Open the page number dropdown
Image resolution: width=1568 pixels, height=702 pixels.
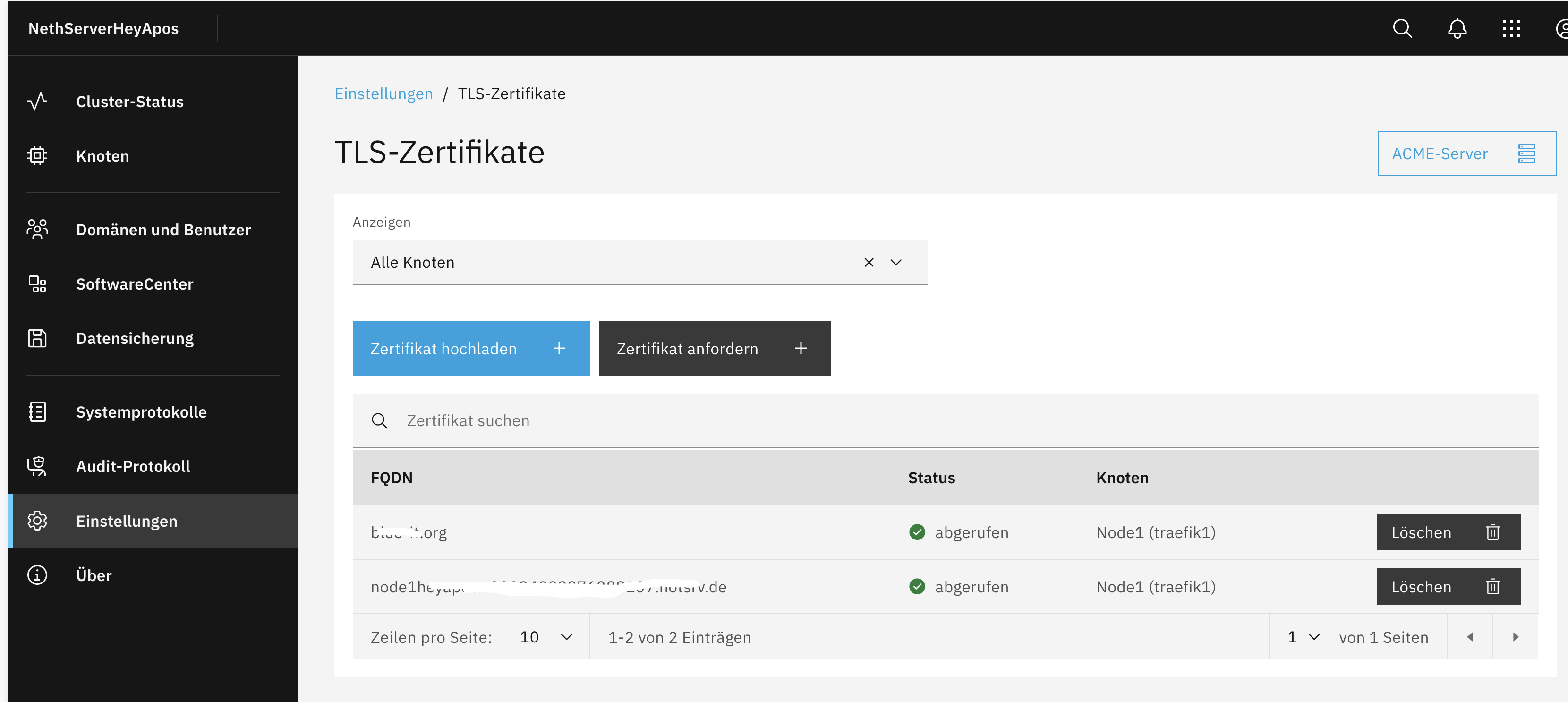1303,637
